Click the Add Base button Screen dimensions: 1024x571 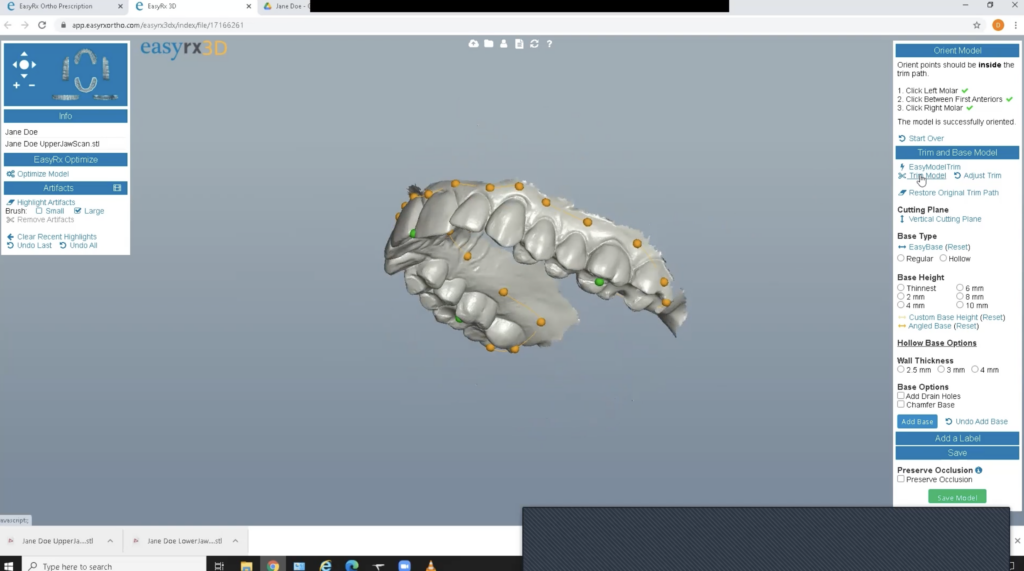tap(916, 422)
